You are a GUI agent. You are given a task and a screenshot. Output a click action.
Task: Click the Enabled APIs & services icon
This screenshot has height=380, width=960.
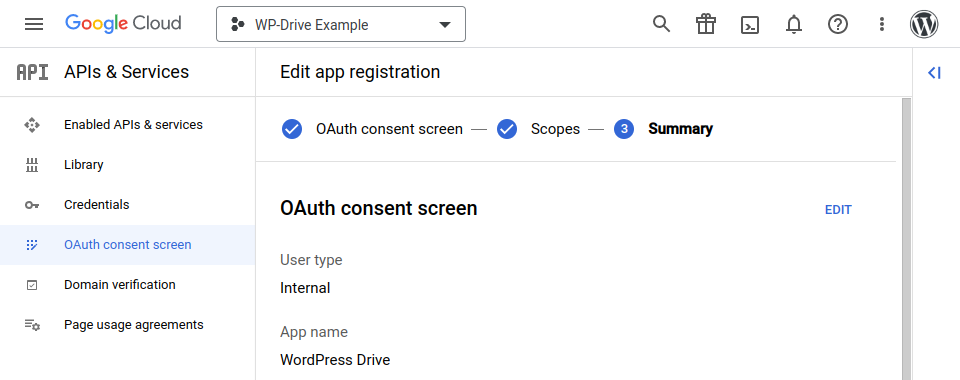32,125
